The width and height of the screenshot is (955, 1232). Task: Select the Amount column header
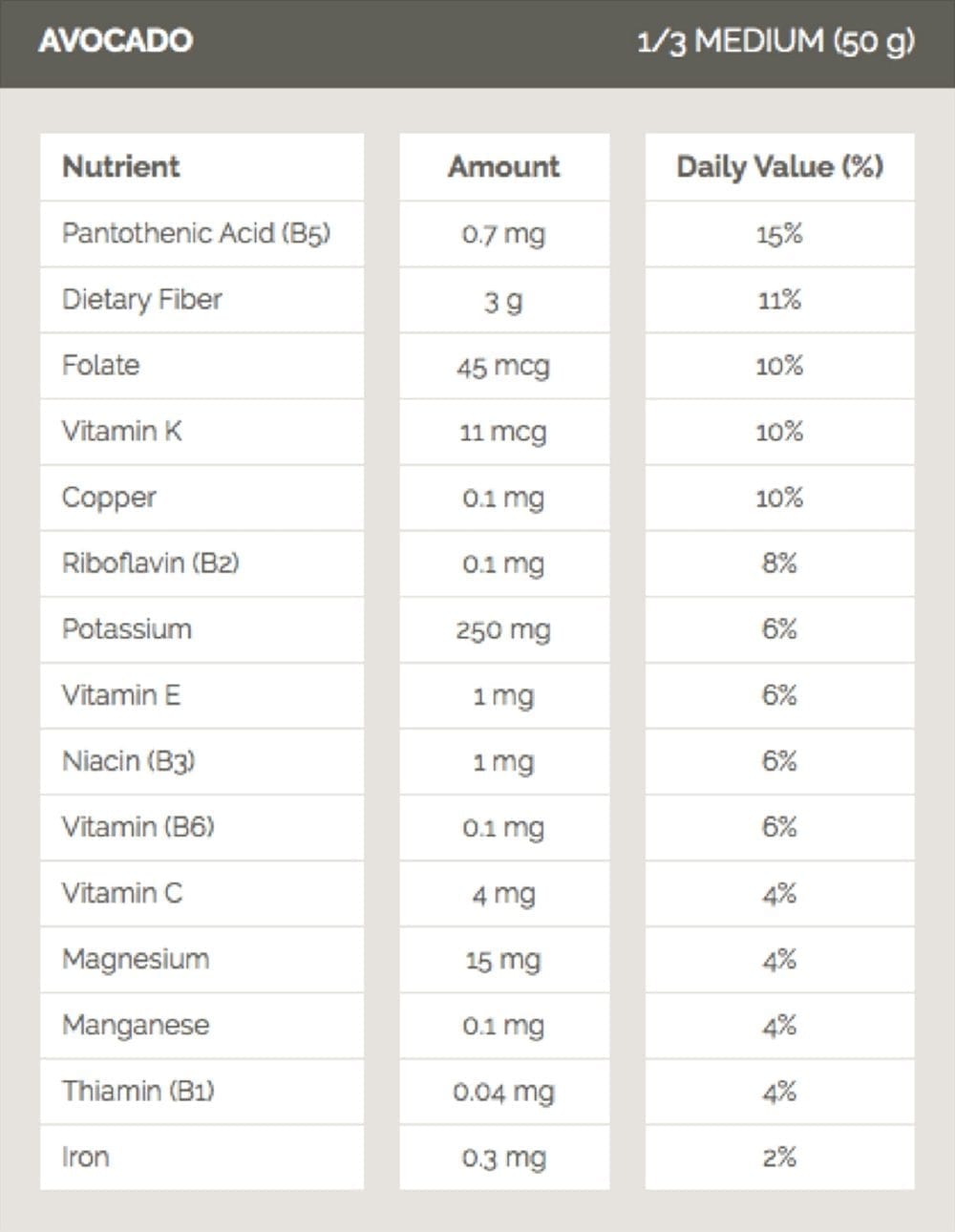(x=504, y=166)
